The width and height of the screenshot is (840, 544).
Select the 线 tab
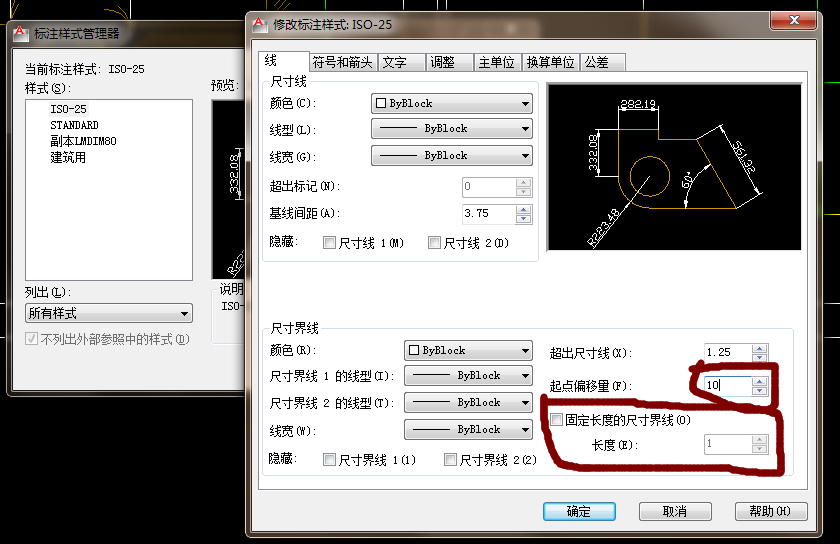tap(283, 61)
